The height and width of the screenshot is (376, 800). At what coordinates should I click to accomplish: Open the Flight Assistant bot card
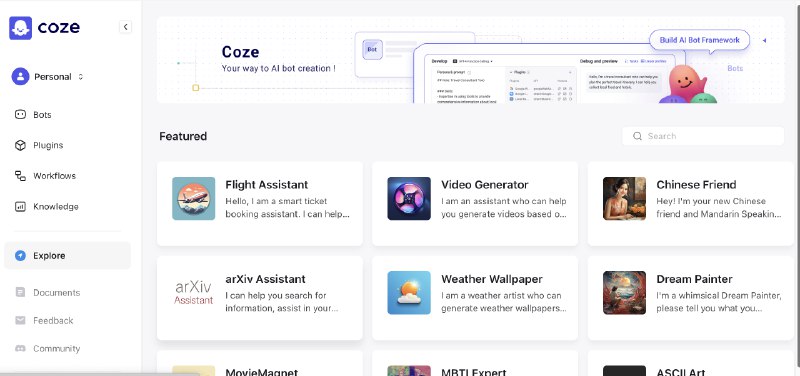260,204
